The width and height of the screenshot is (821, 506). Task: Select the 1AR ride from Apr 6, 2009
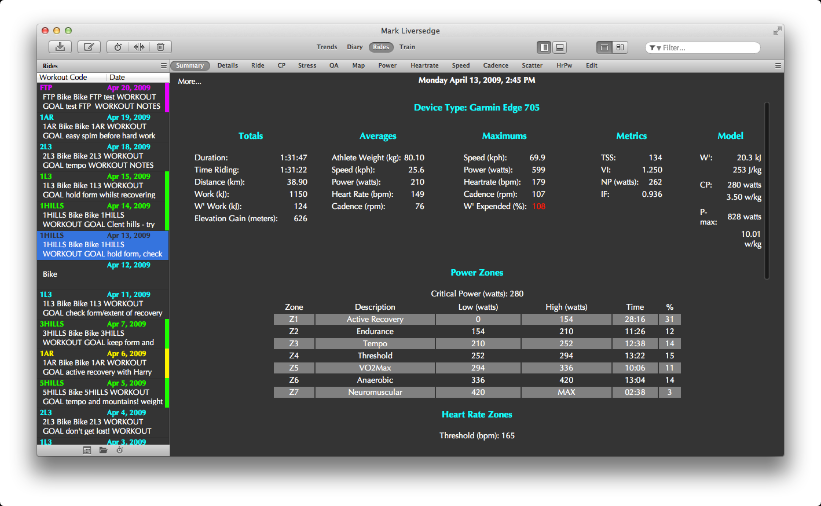point(102,363)
